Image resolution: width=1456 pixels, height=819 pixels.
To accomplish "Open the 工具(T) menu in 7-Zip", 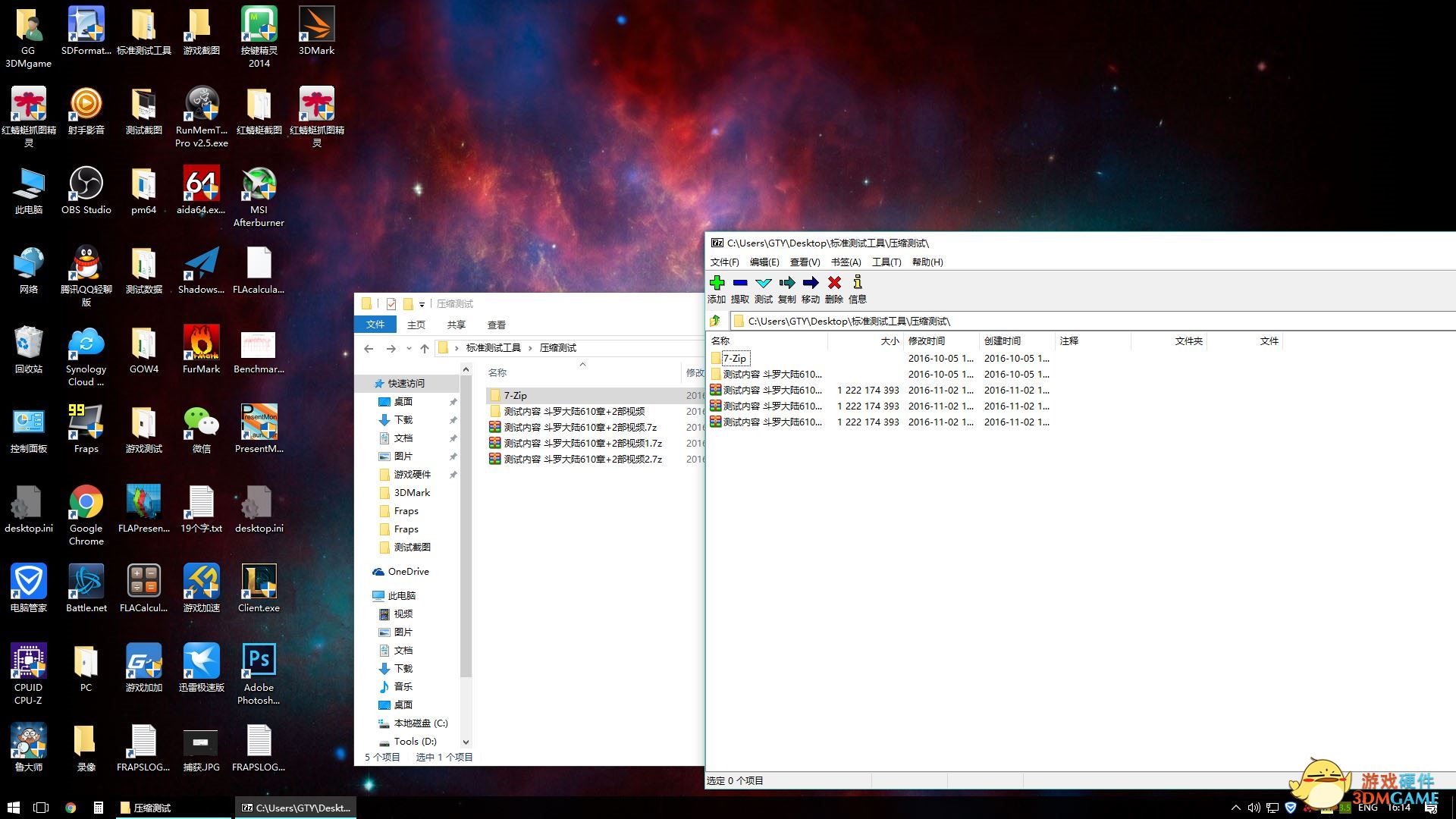I will pos(886,262).
